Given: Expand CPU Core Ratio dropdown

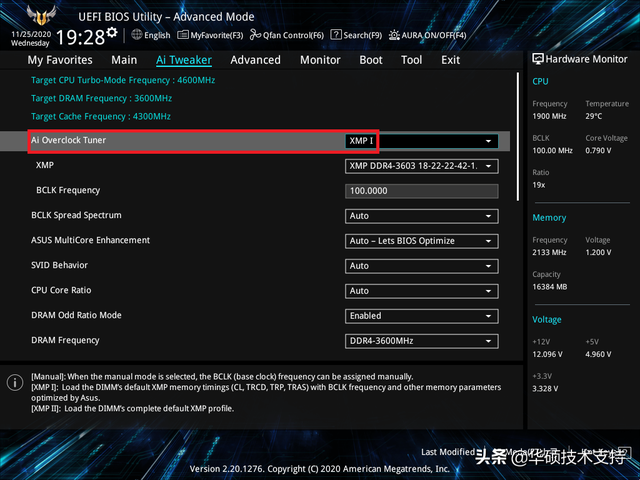Looking at the screenshot, I should [x=422, y=291].
